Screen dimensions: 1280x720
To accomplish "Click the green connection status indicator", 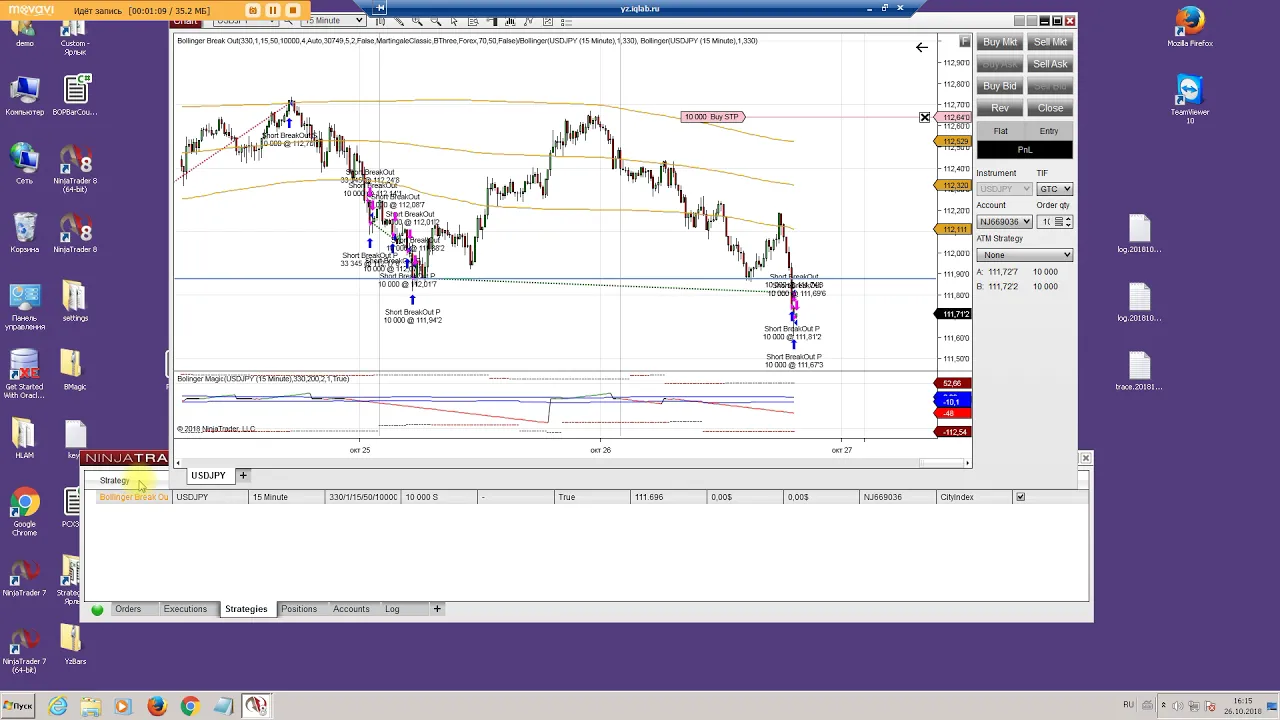I will pos(97,609).
